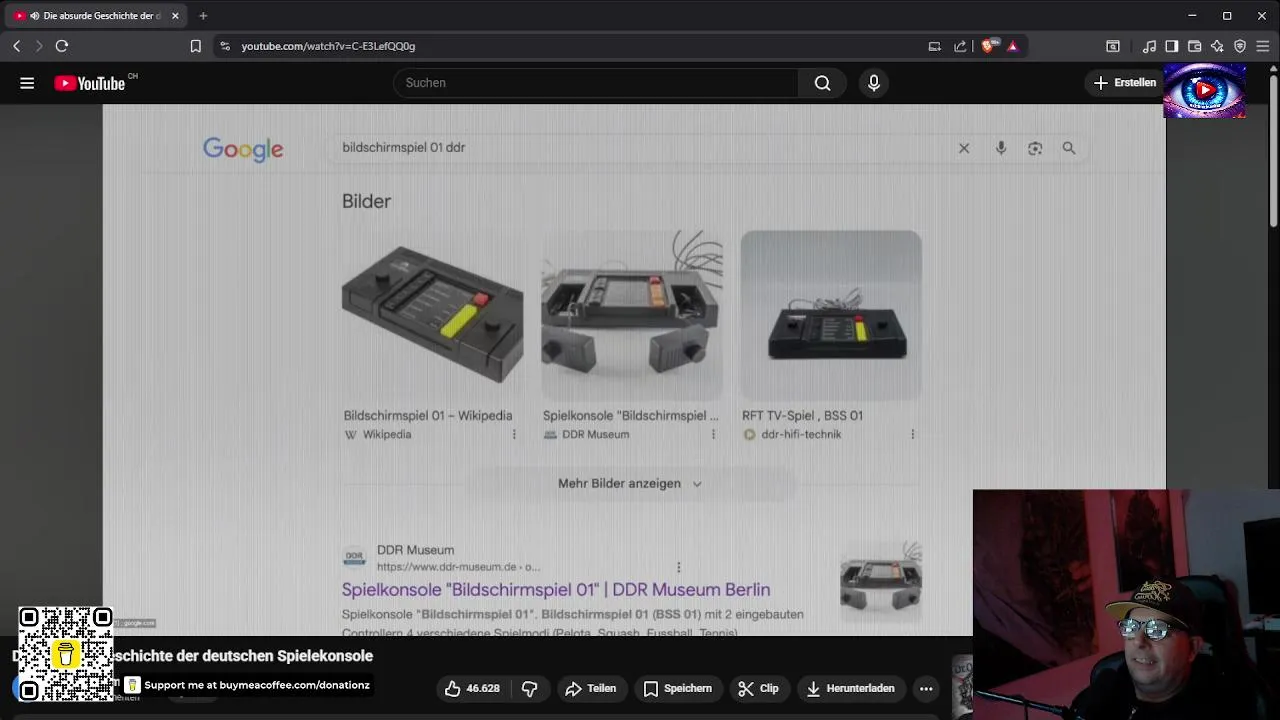Viewport: 1280px width, 720px height.
Task: Click the Teilen share button
Action: click(590, 688)
